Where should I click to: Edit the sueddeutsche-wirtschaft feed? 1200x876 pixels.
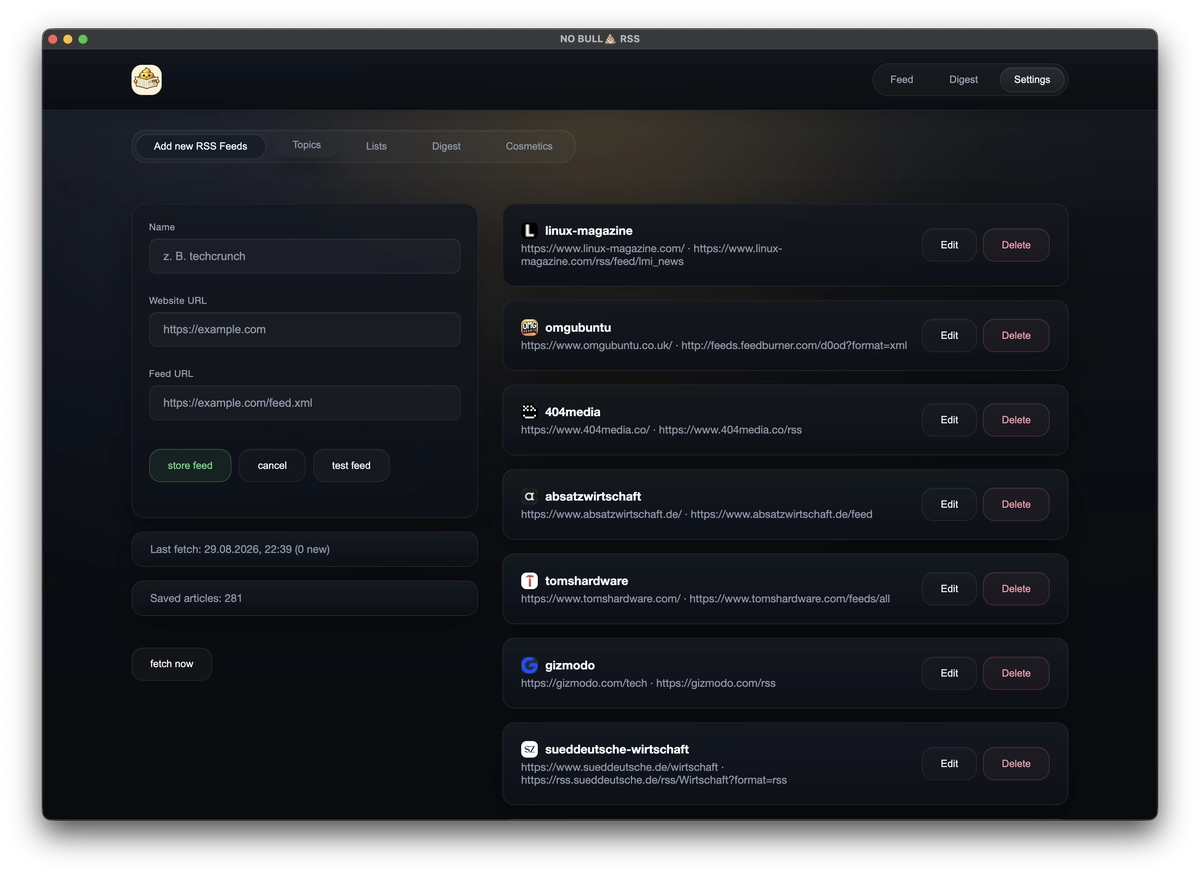click(949, 764)
